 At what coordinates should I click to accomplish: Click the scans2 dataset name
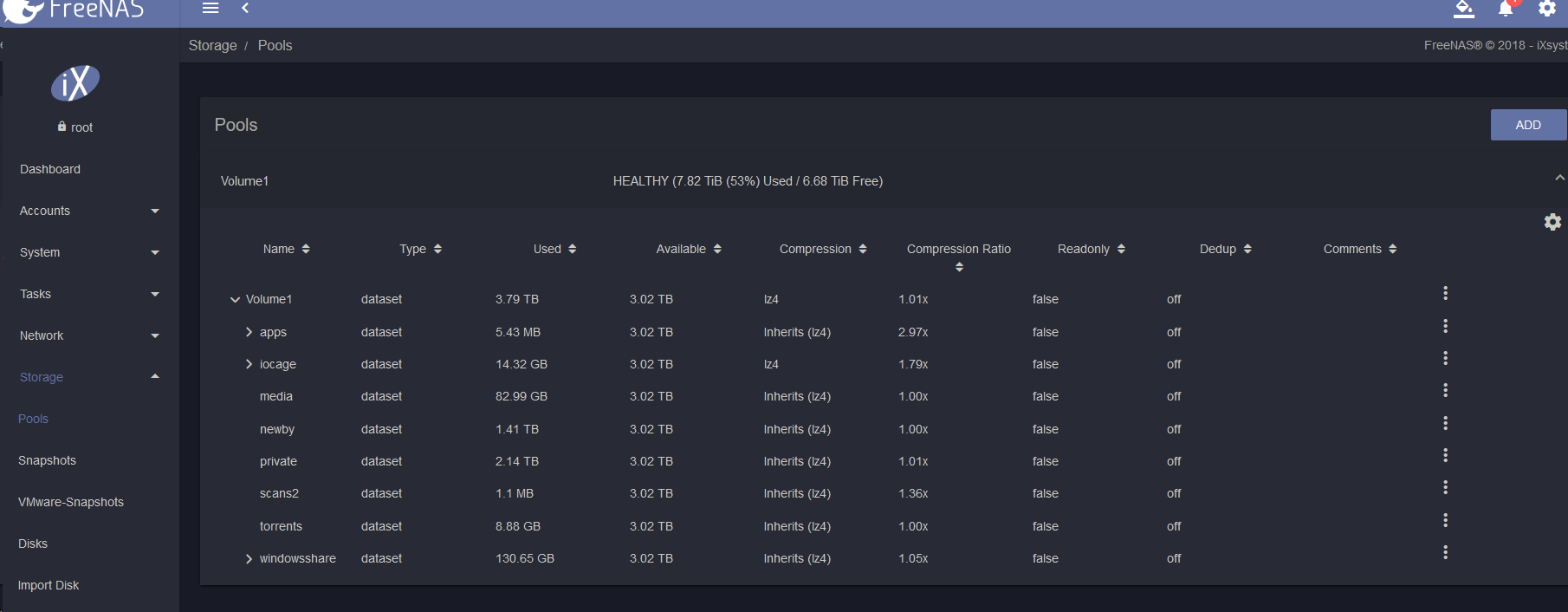(x=279, y=493)
